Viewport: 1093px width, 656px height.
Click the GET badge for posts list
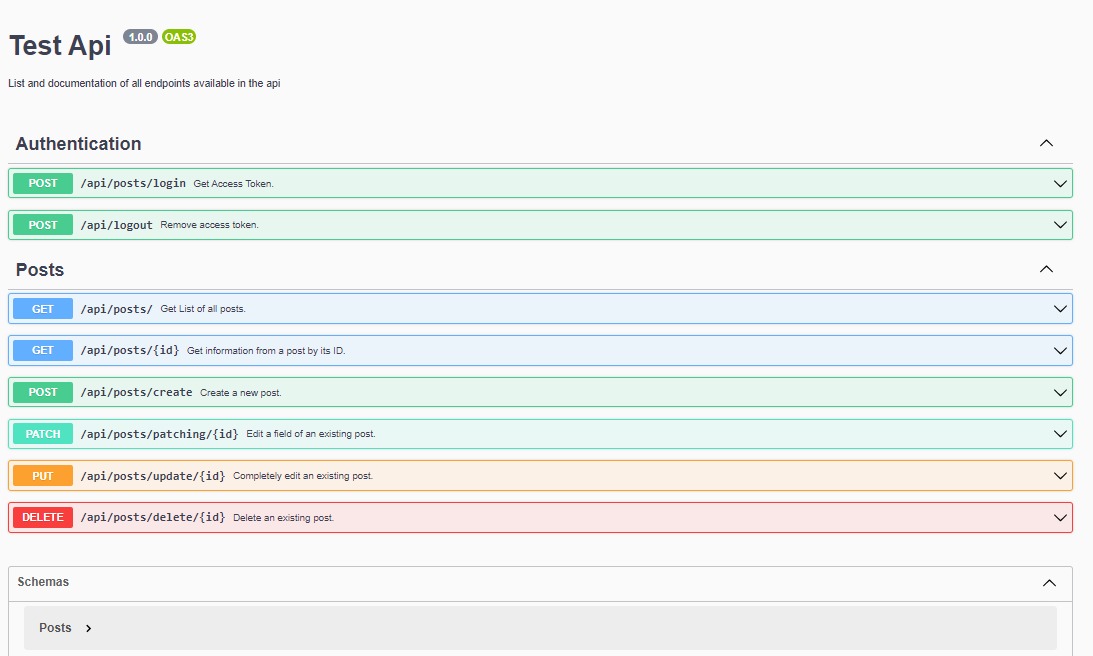(x=43, y=309)
